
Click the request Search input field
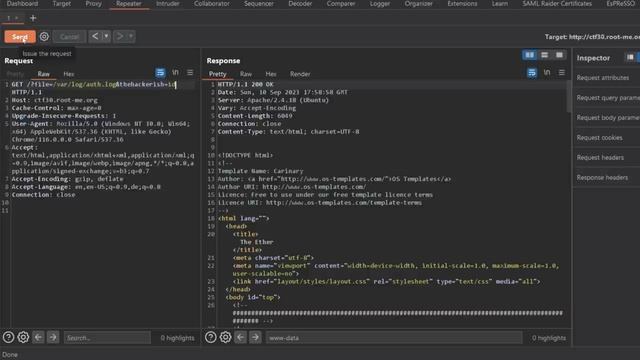107,338
